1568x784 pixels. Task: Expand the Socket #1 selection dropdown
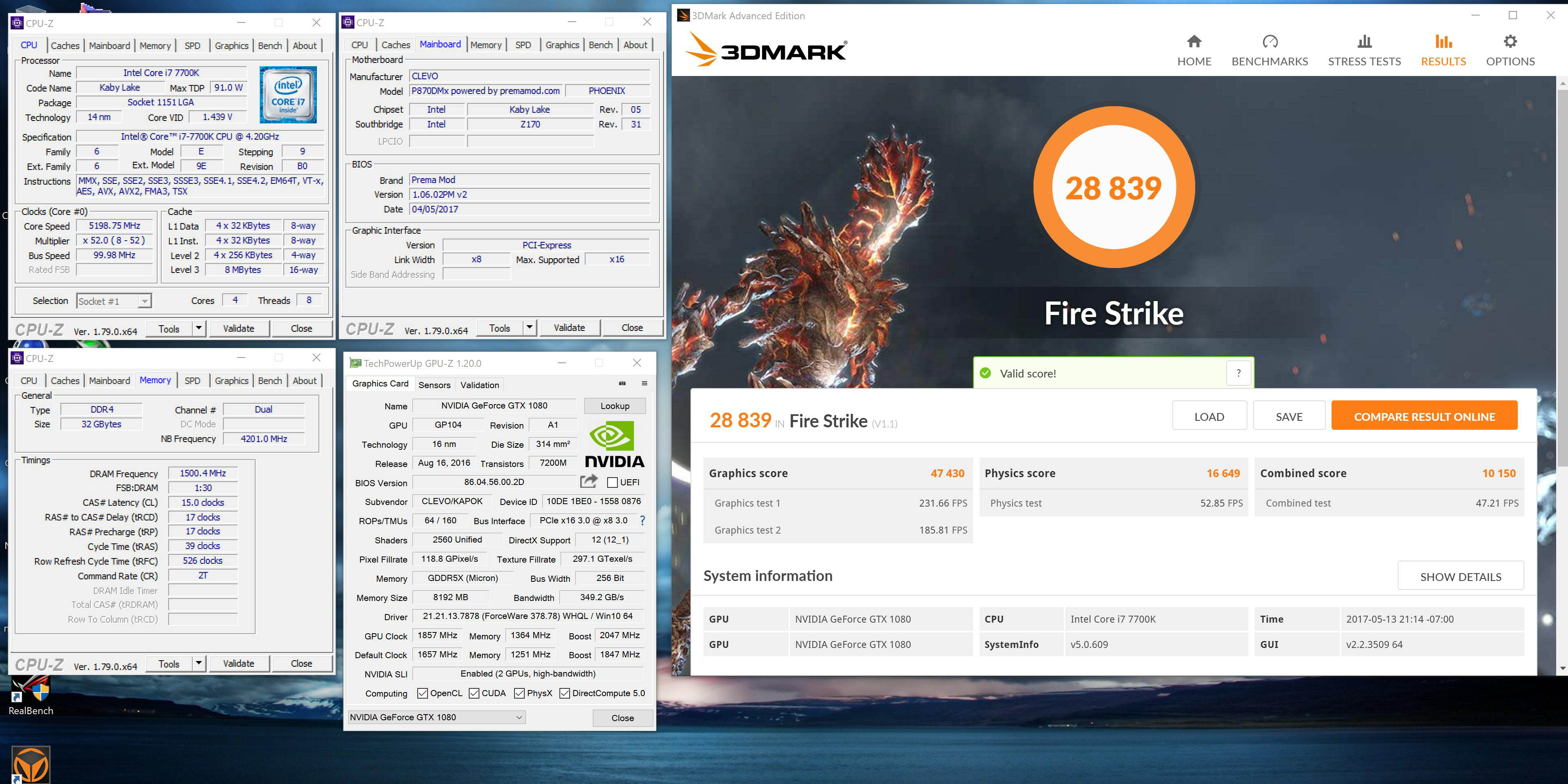point(144,301)
